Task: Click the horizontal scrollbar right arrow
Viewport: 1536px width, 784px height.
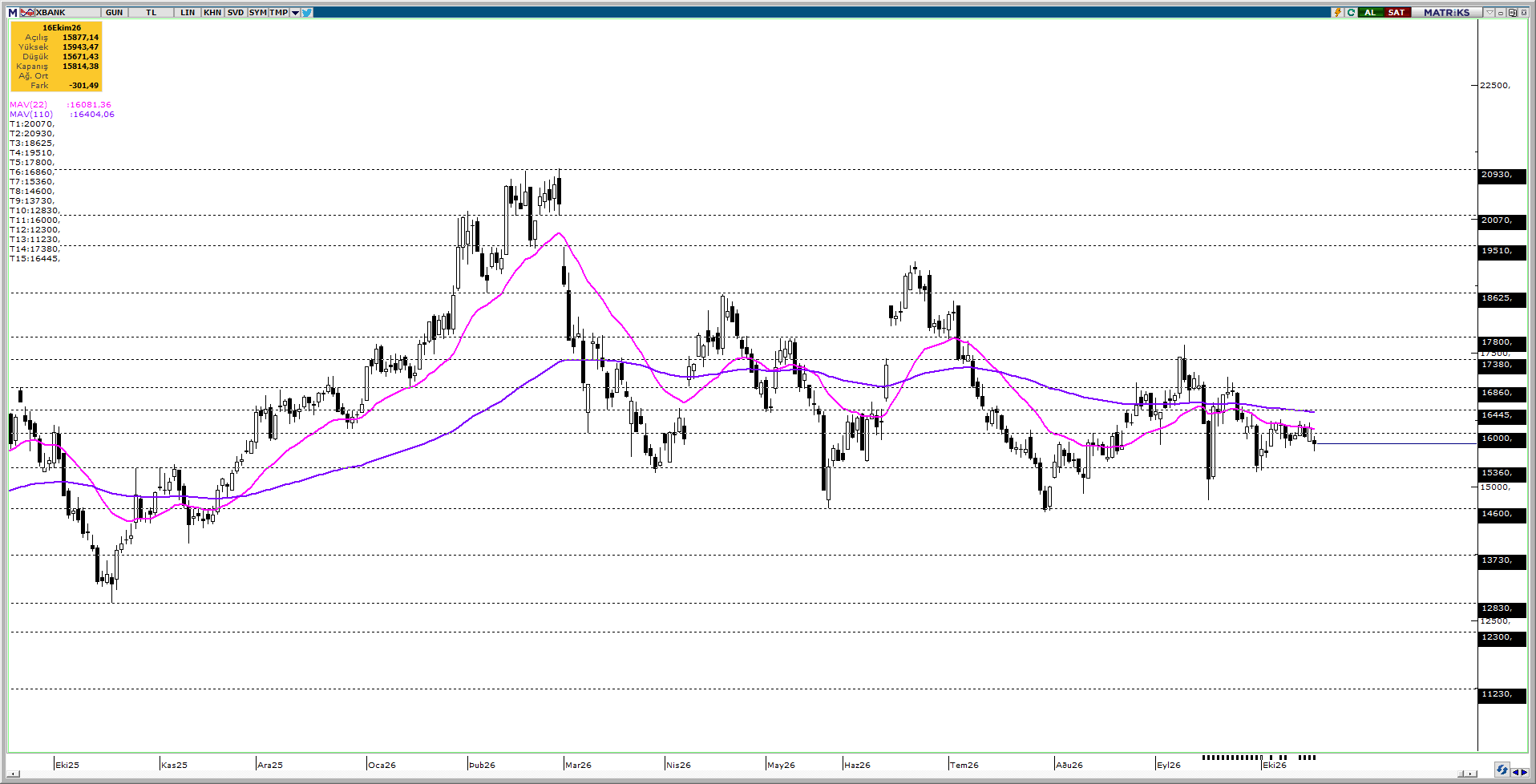Action: coord(1470,774)
